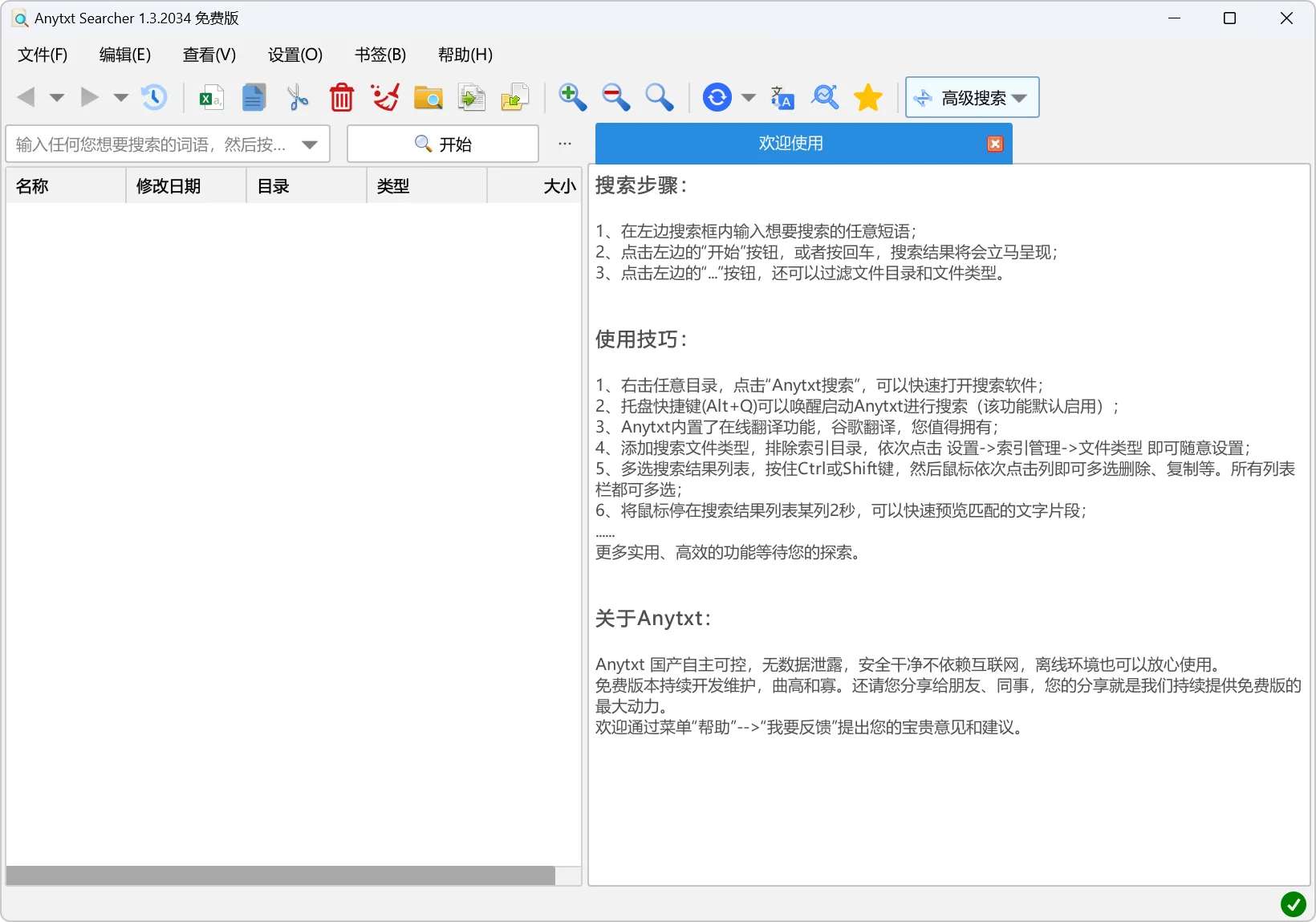
Task: Sort results by 名称 column
Action: click(66, 186)
